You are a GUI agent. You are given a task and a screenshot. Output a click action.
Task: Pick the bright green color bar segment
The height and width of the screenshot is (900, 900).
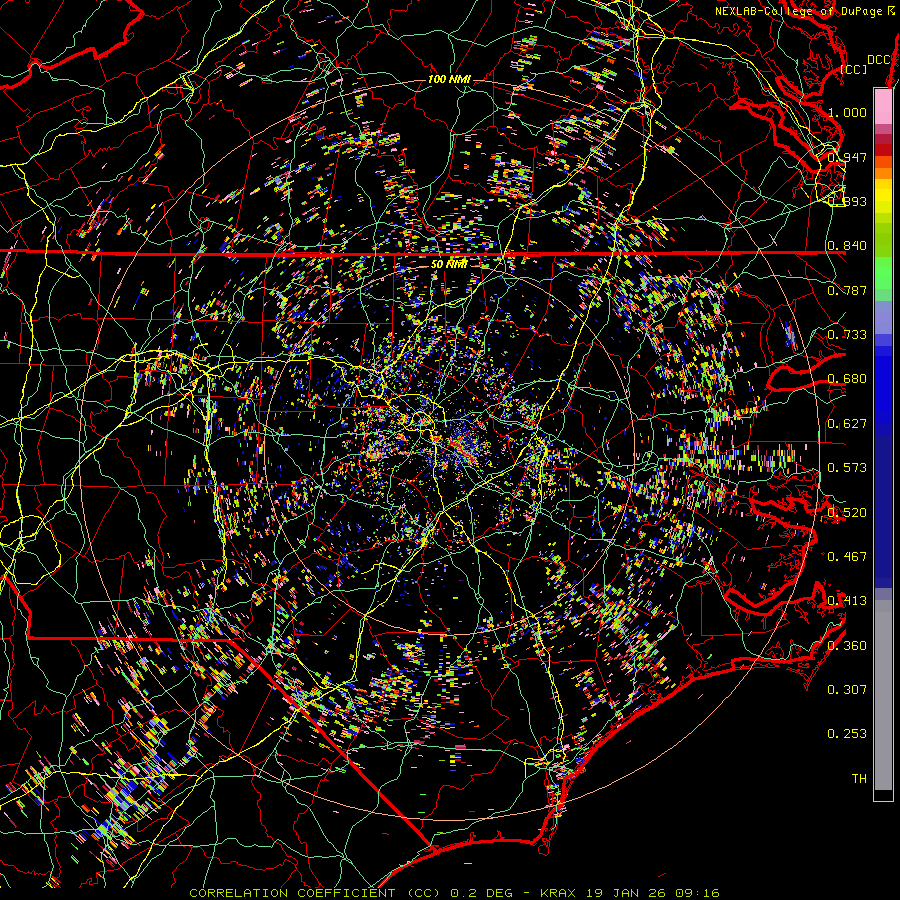point(883,273)
